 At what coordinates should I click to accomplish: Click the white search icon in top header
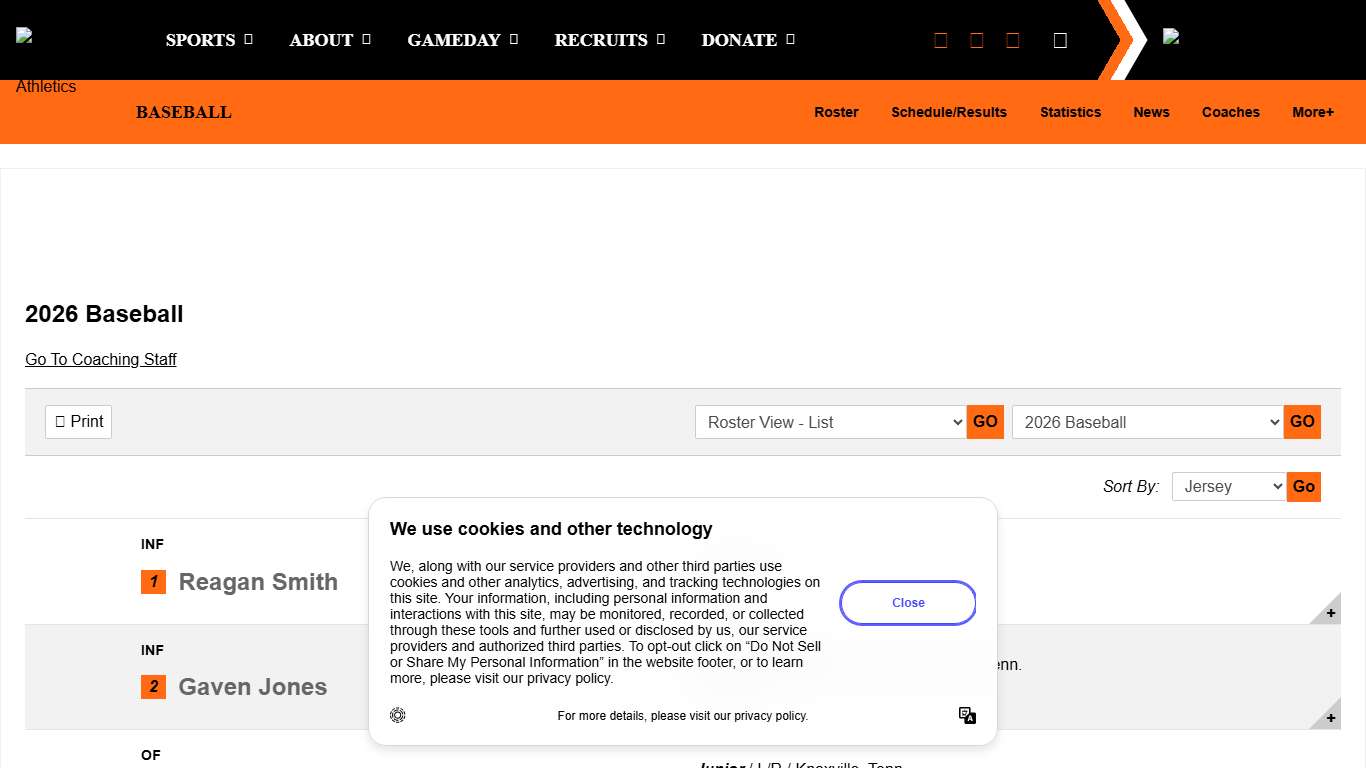(x=1060, y=40)
